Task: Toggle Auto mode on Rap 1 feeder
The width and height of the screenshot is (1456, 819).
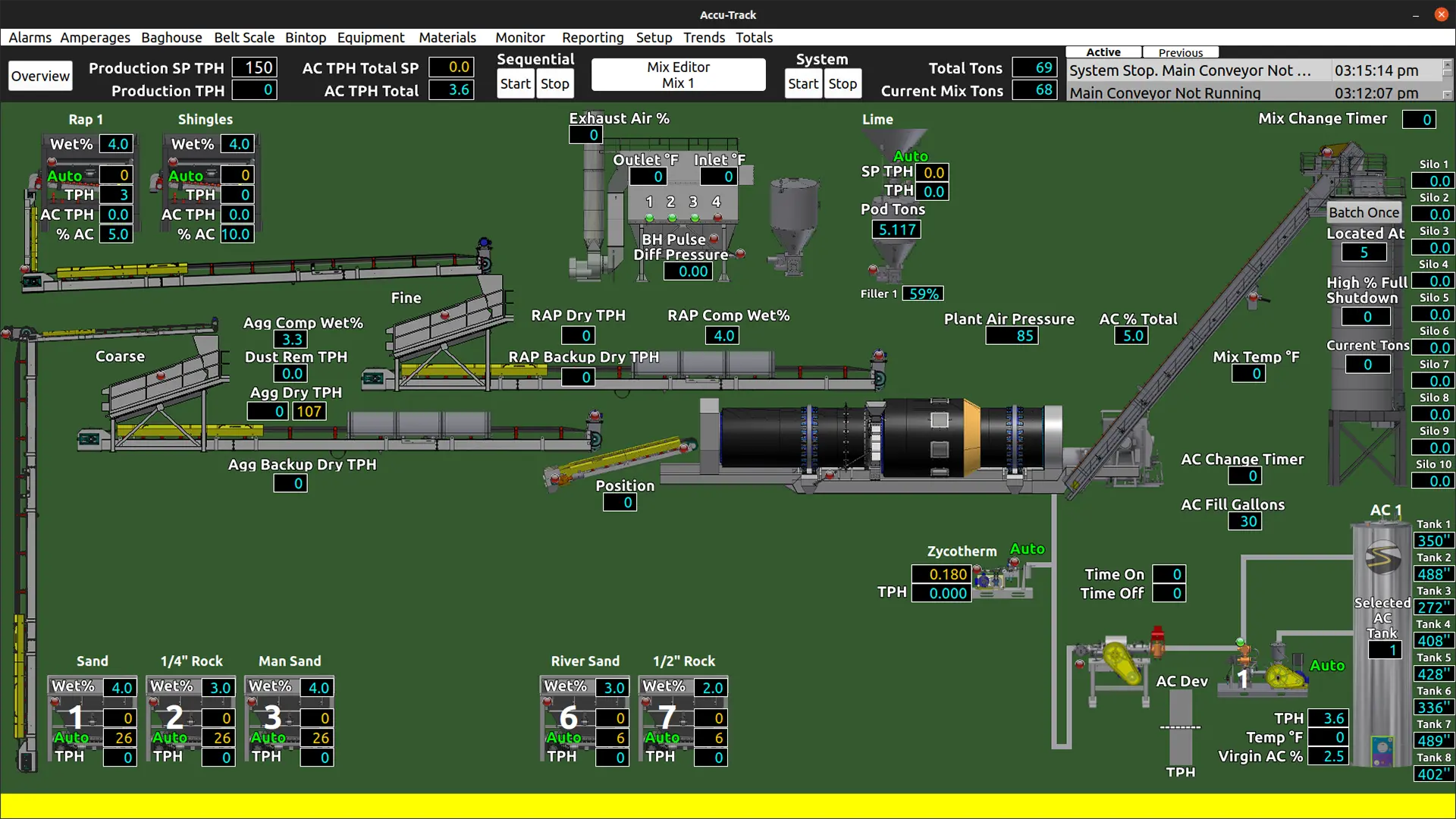Action: point(64,175)
